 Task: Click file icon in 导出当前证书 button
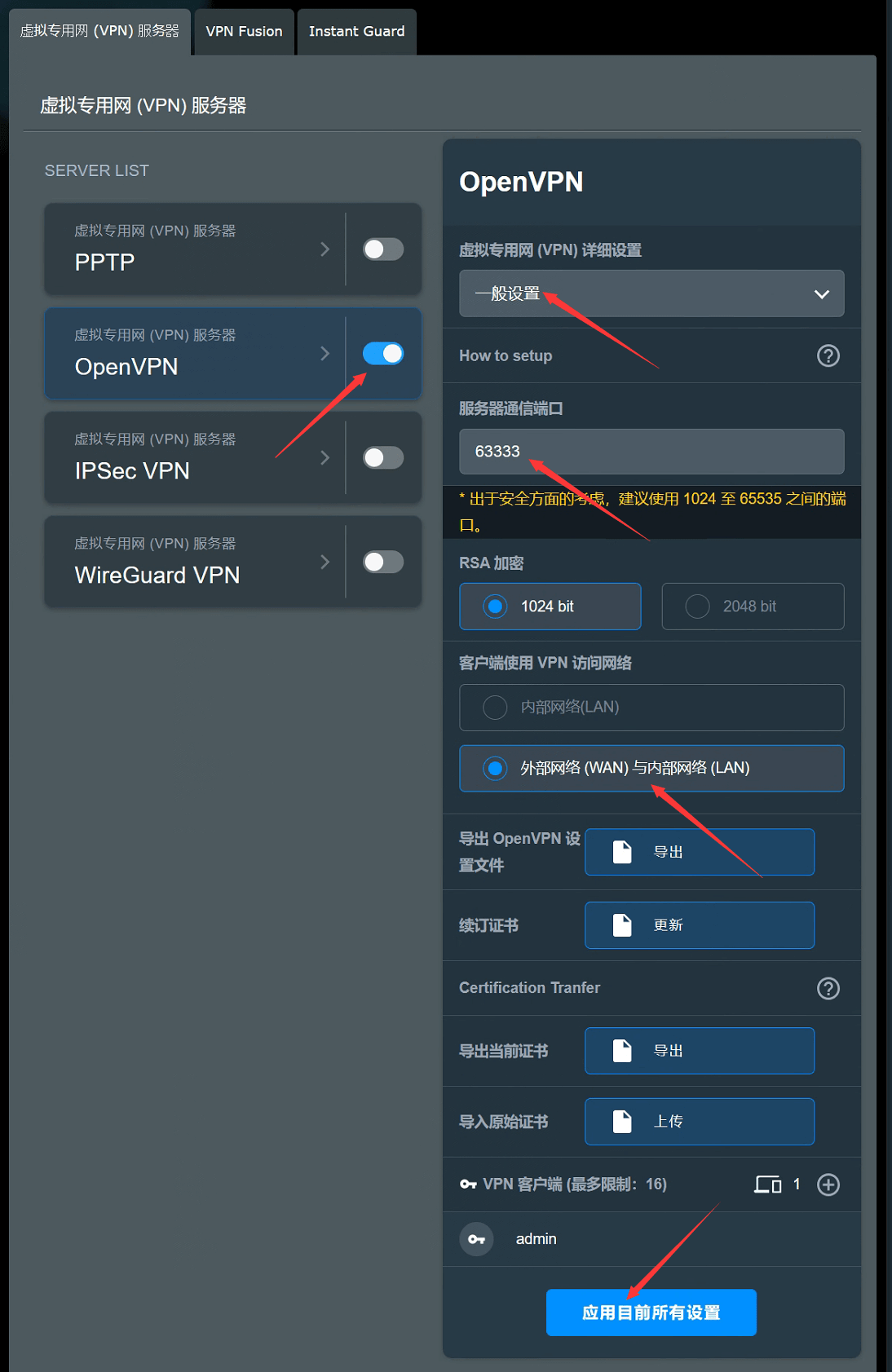(x=622, y=1051)
